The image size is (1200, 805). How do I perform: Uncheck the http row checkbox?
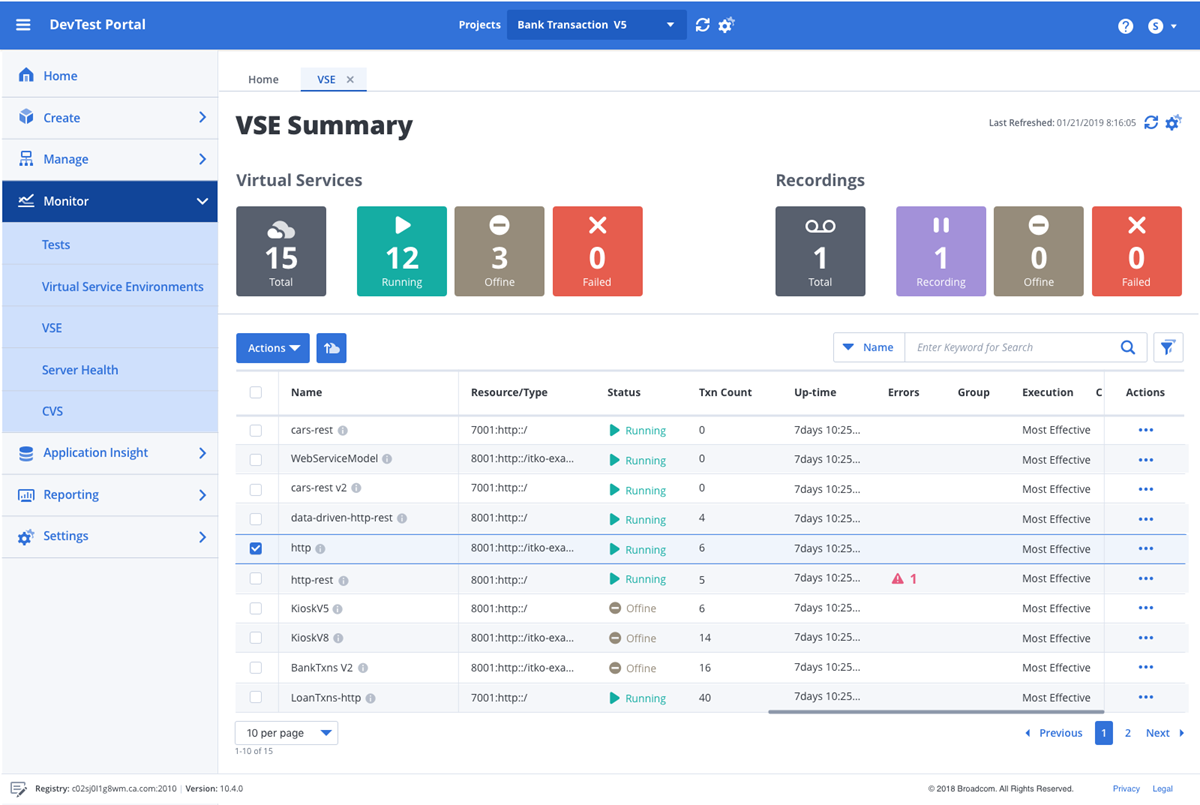(x=256, y=549)
